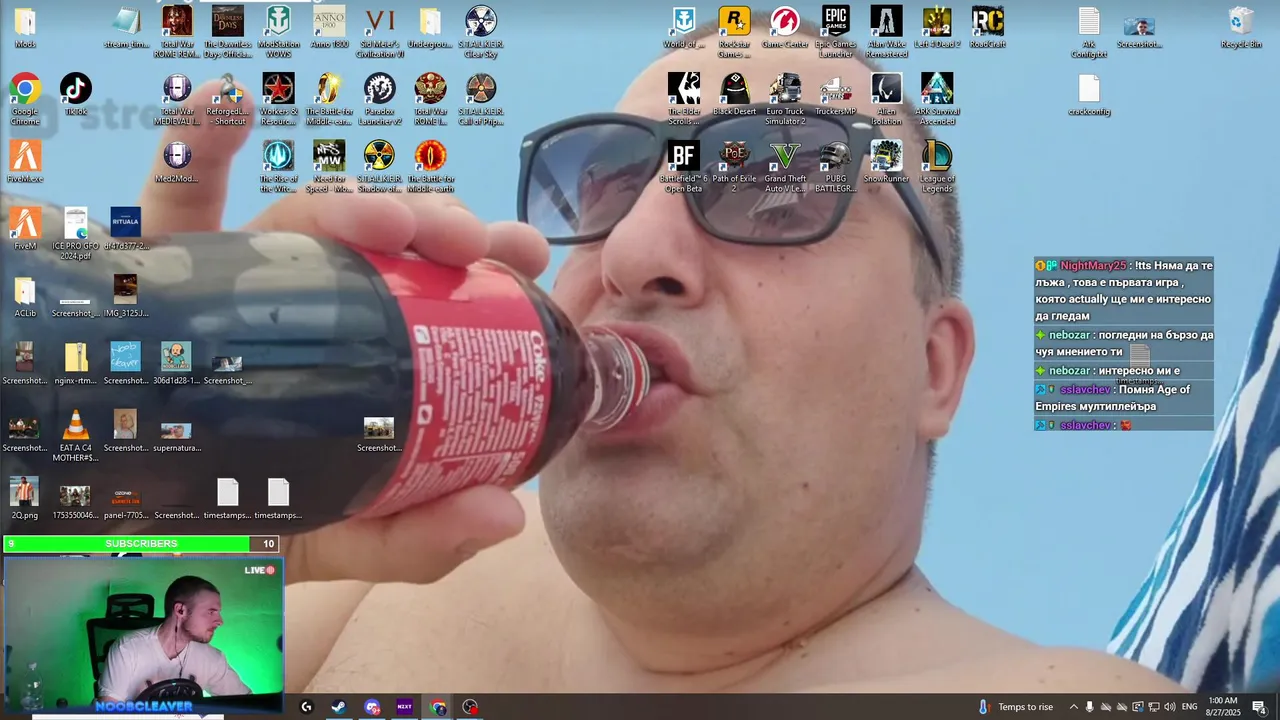The height and width of the screenshot is (720, 1280).
Task: Open stream_tim notepad file
Action: (x=126, y=27)
